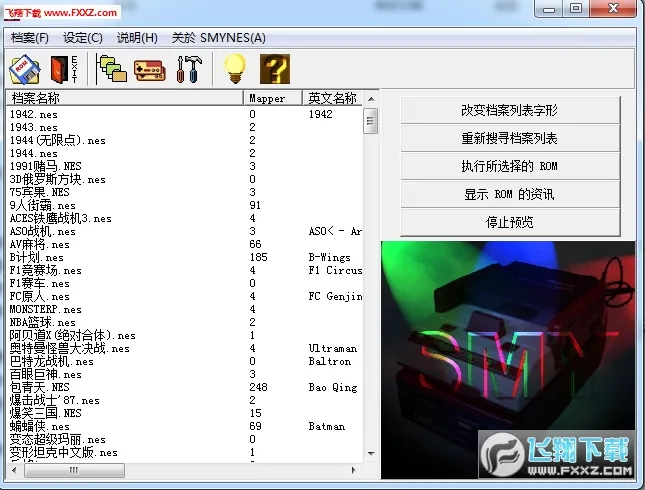Image resolution: width=645 pixels, height=490 pixels.
Task: Open the 说明(H) menu
Action: (137, 38)
